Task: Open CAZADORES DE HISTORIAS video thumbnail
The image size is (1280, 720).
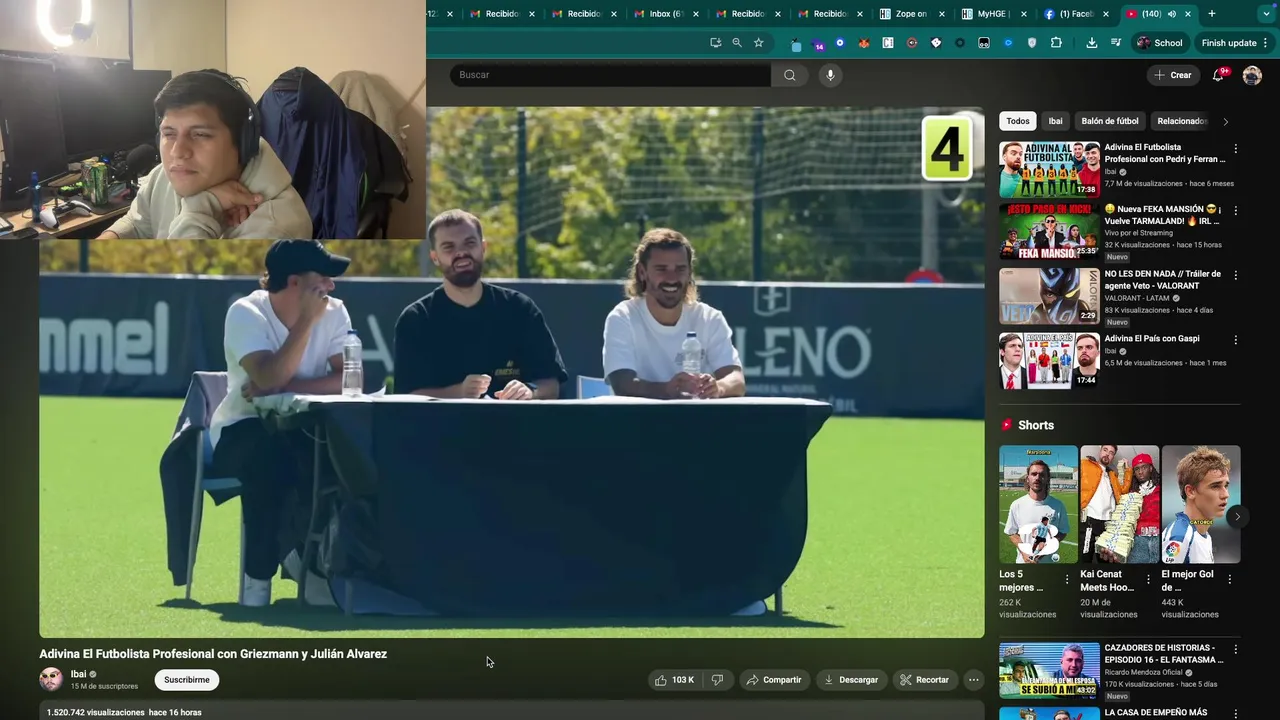Action: [x=1049, y=670]
